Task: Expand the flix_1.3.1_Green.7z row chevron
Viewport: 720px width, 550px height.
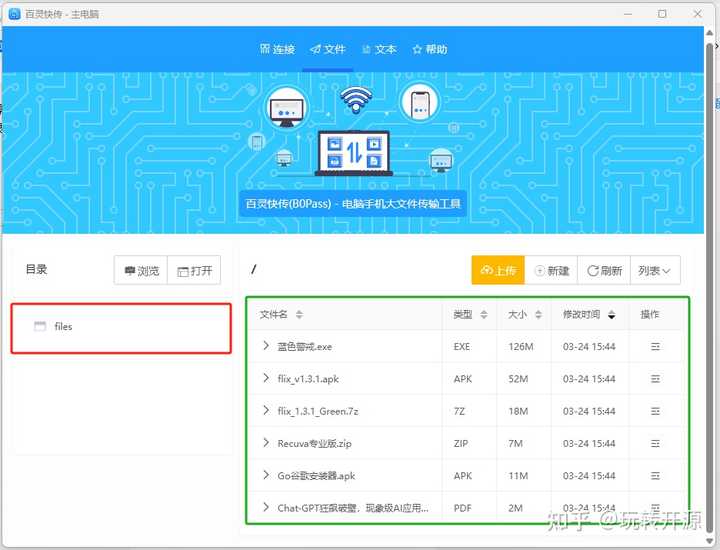Action: tap(266, 410)
